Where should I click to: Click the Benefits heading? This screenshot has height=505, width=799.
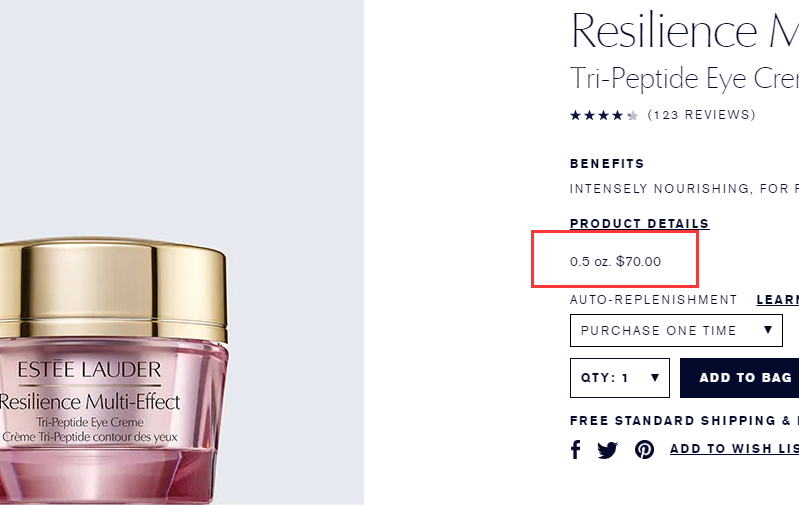pos(607,164)
